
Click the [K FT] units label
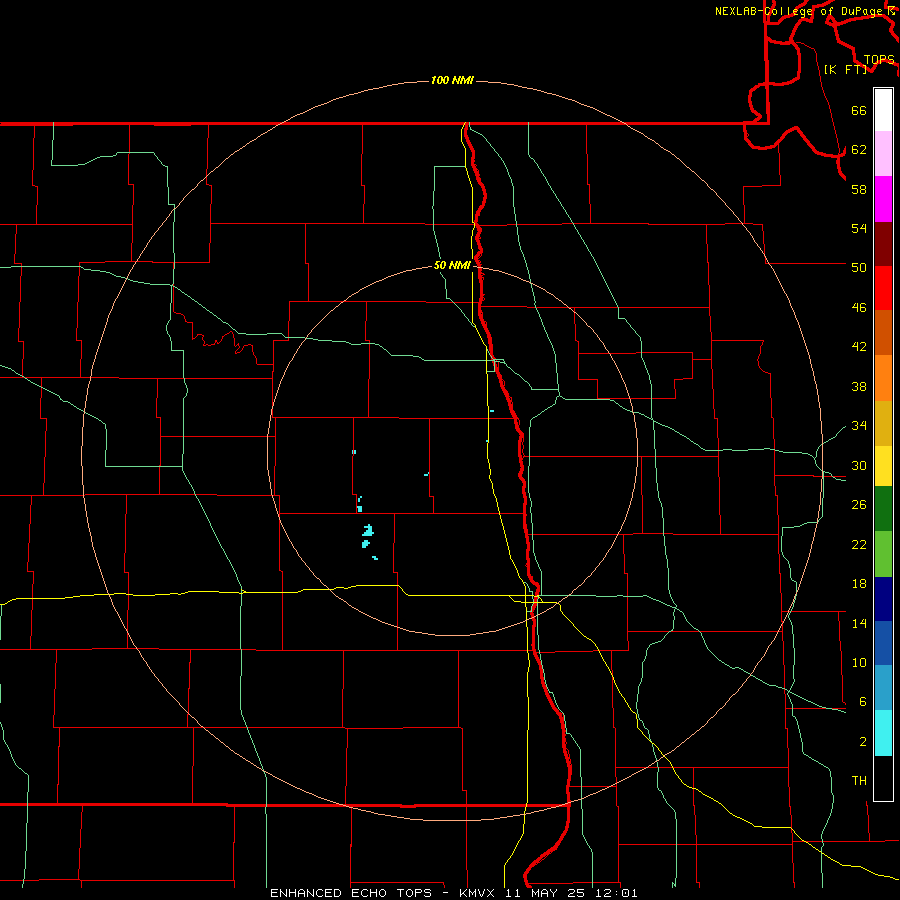tap(845, 69)
